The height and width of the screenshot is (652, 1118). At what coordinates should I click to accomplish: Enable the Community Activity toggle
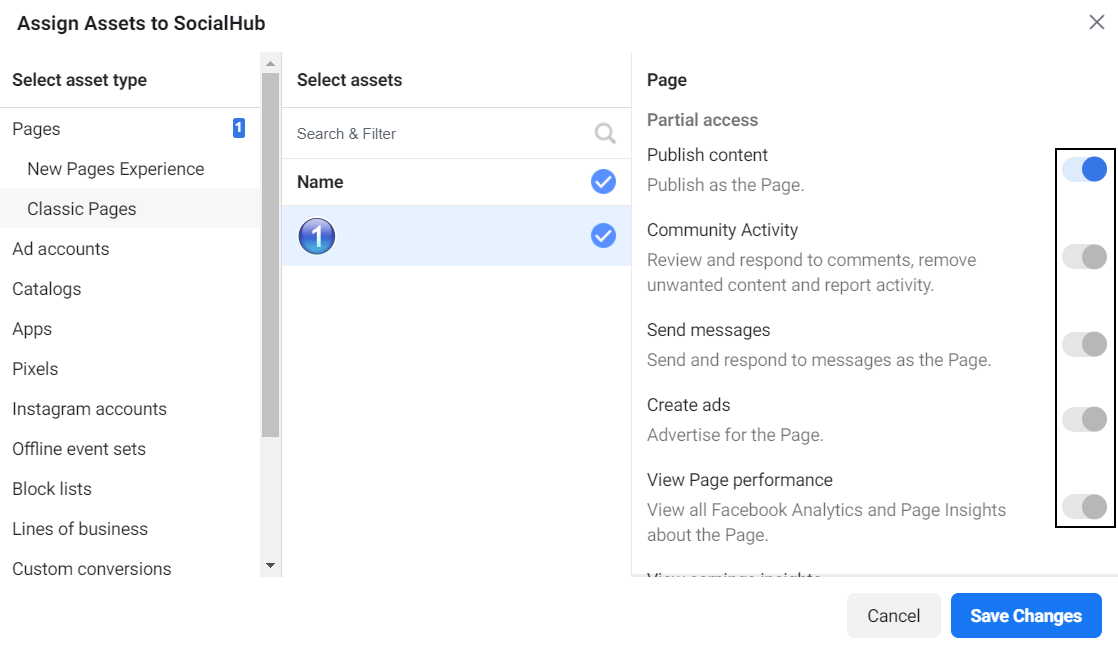[1084, 257]
